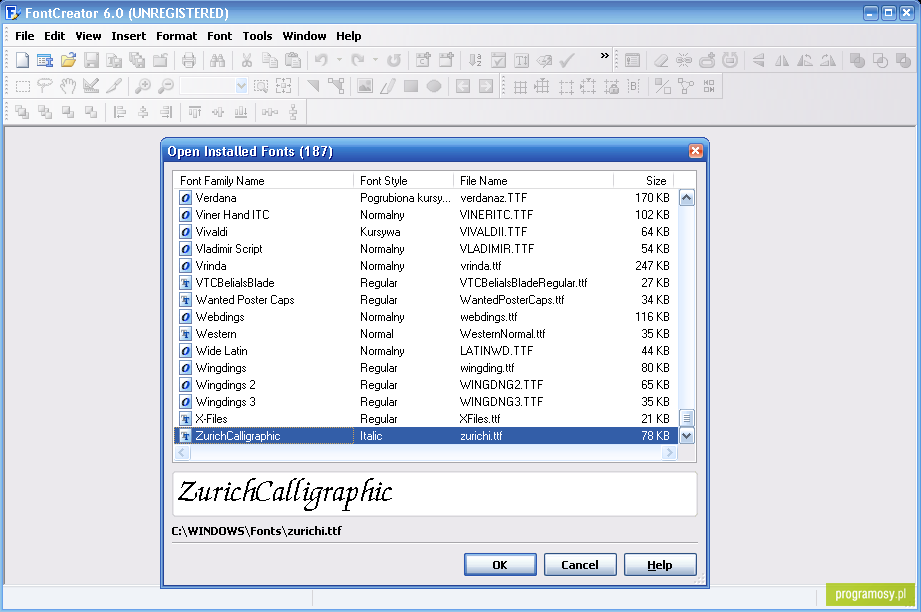
Task: Open the Insert menu
Action: point(129,36)
